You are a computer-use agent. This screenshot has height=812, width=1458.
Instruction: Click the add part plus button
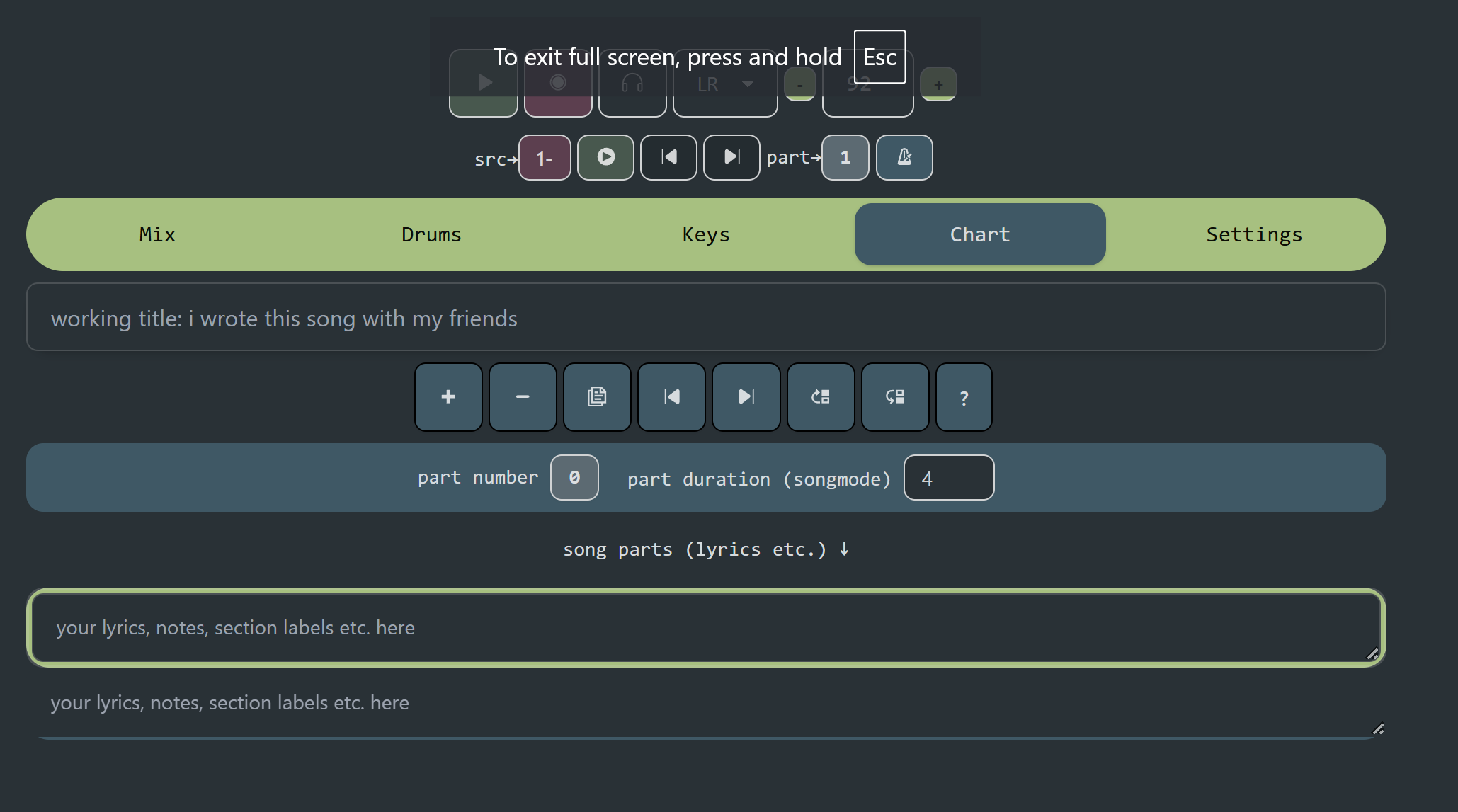448,397
